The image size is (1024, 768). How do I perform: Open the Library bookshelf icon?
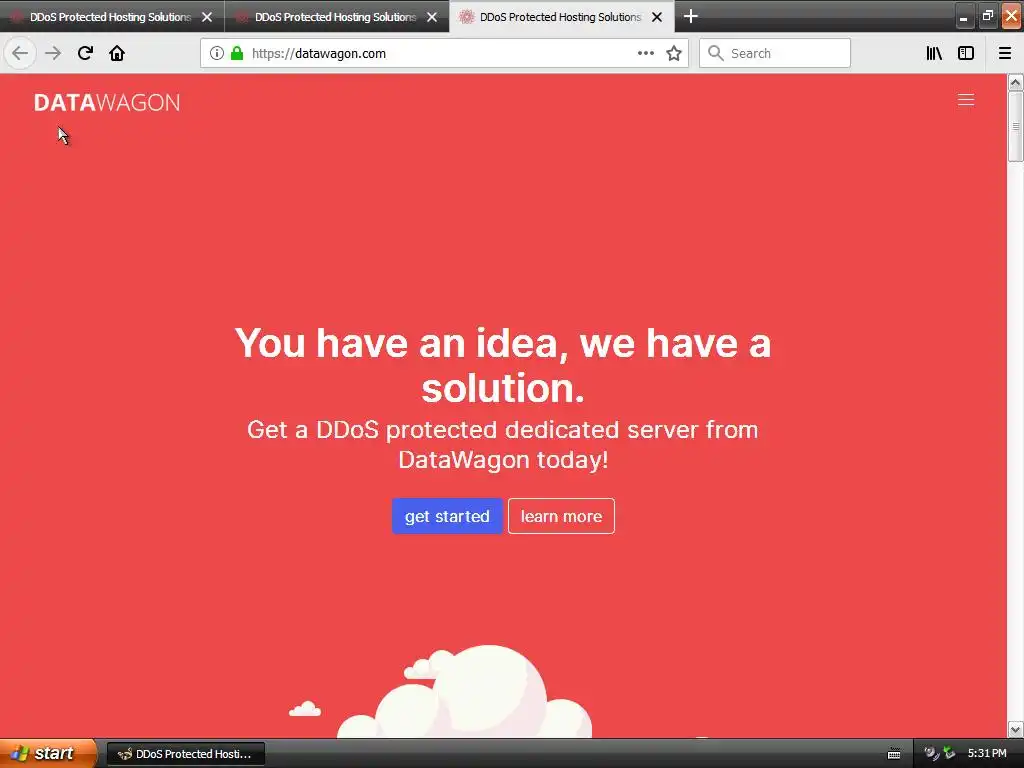(x=934, y=54)
